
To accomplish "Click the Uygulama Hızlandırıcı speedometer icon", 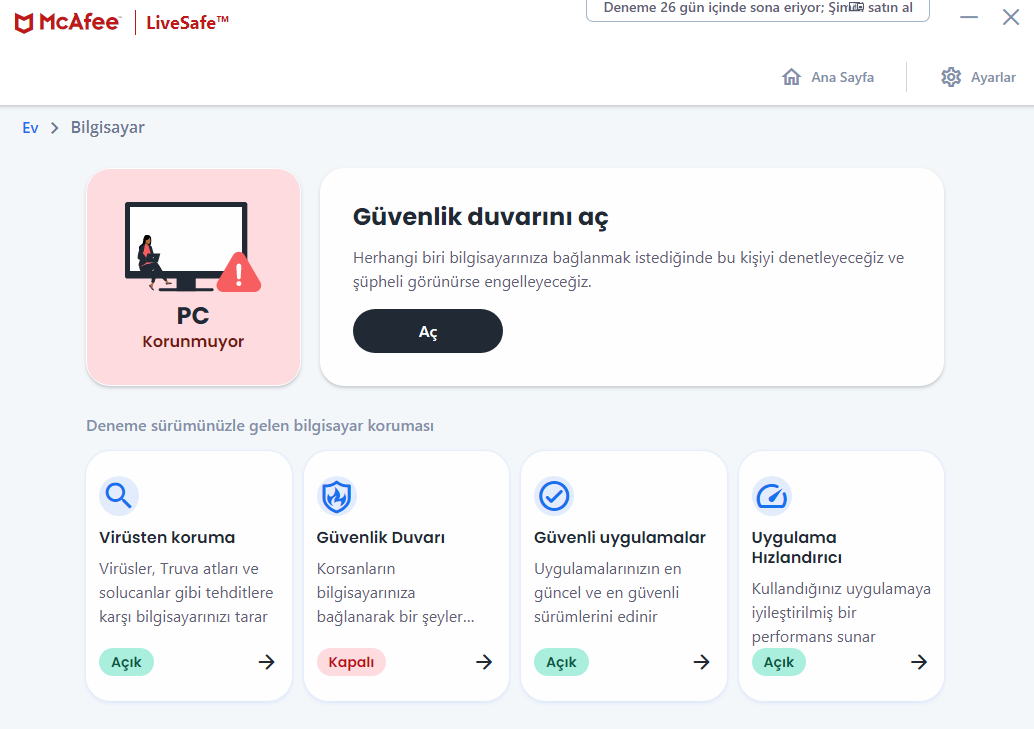I will point(772,496).
